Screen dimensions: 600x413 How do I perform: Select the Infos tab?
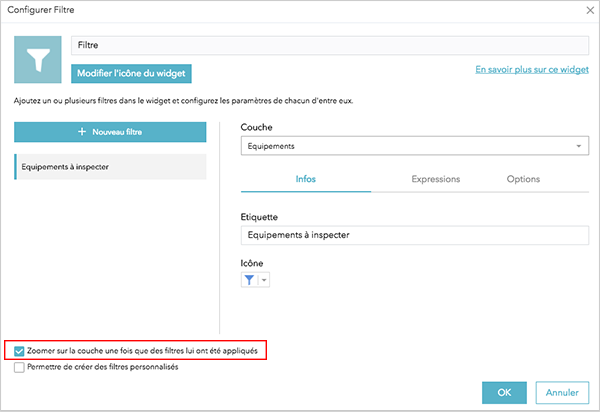pyautogui.click(x=305, y=179)
